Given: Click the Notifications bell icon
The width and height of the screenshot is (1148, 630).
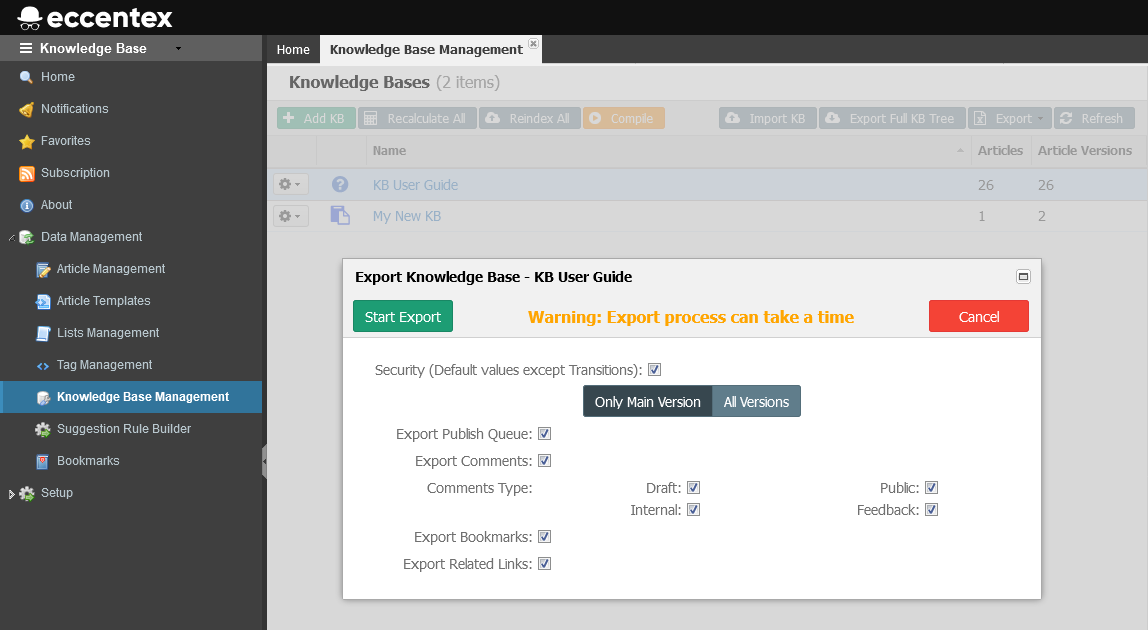Looking at the screenshot, I should pyautogui.click(x=26, y=109).
